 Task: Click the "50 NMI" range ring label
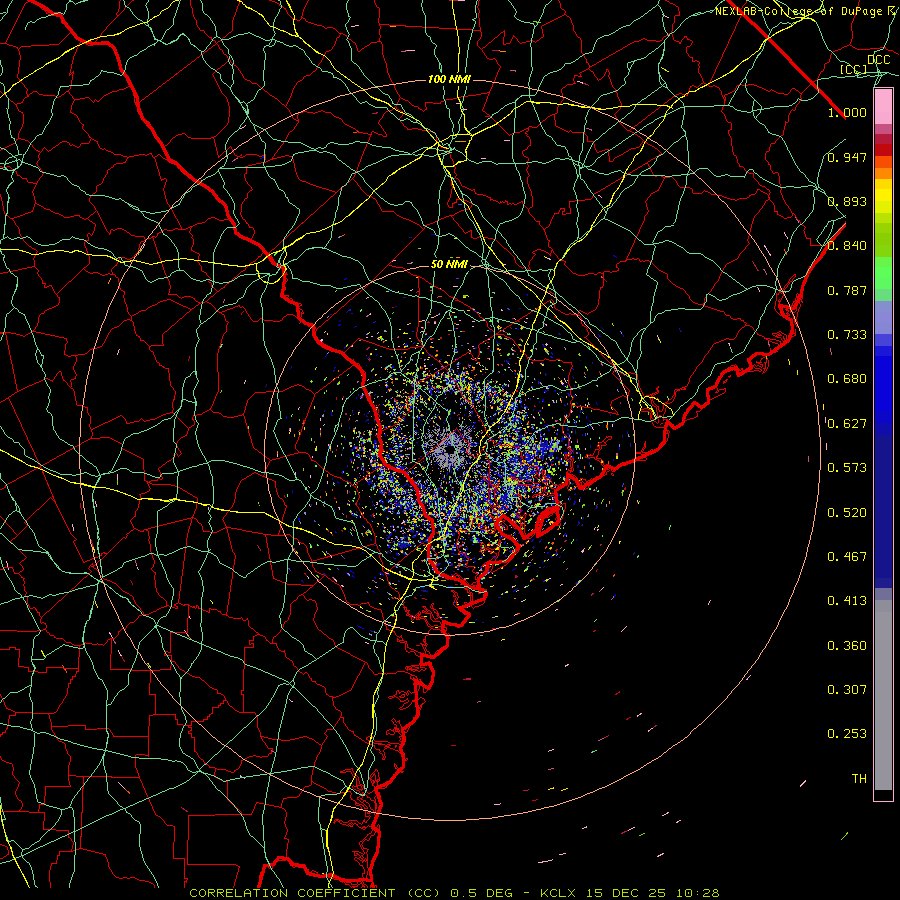(449, 264)
